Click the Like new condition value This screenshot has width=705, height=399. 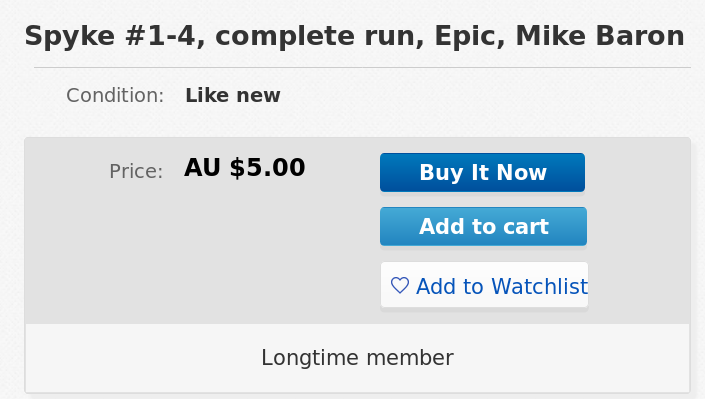(233, 95)
